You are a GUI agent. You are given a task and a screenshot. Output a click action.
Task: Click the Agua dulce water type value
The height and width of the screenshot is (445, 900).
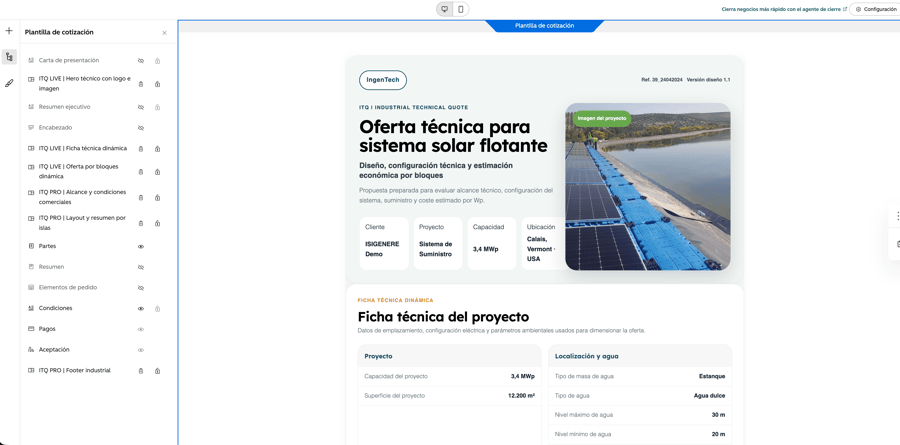tap(709, 396)
